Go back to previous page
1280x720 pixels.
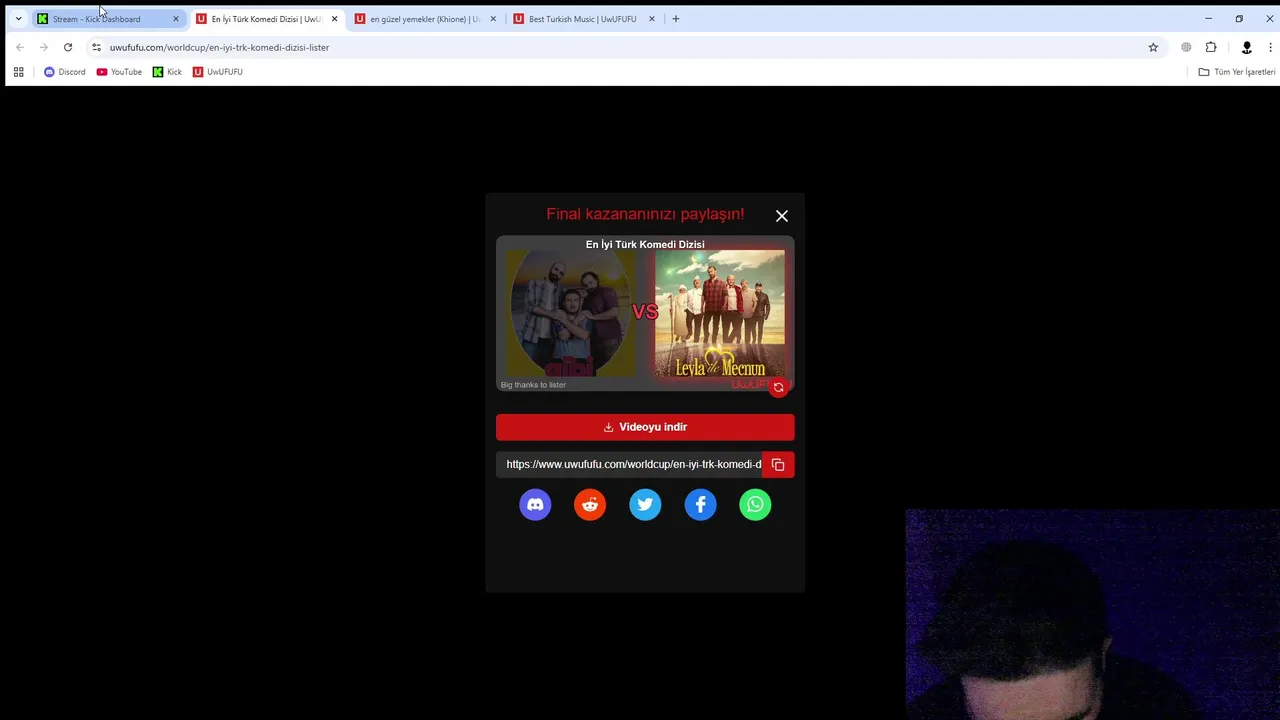(x=20, y=47)
